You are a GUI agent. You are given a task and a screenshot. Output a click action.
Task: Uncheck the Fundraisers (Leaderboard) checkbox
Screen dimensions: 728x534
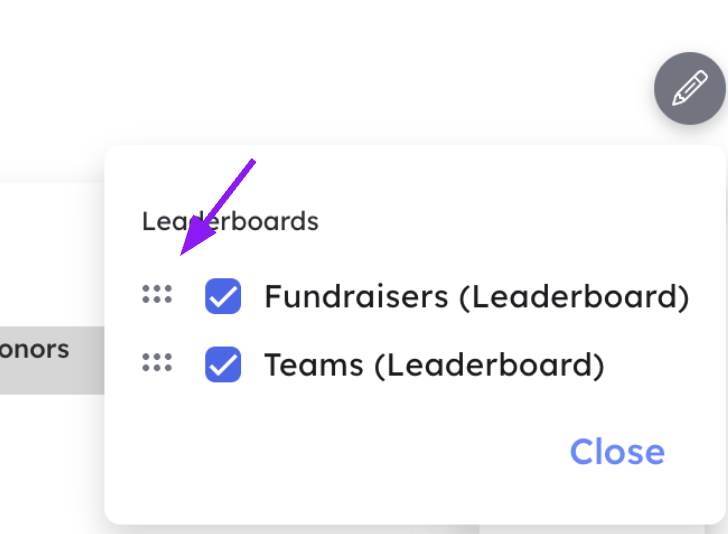[x=223, y=297]
